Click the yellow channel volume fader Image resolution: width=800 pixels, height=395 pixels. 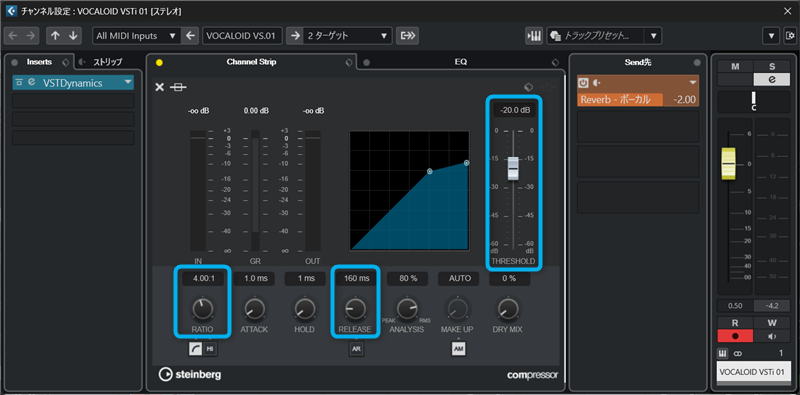click(x=729, y=164)
